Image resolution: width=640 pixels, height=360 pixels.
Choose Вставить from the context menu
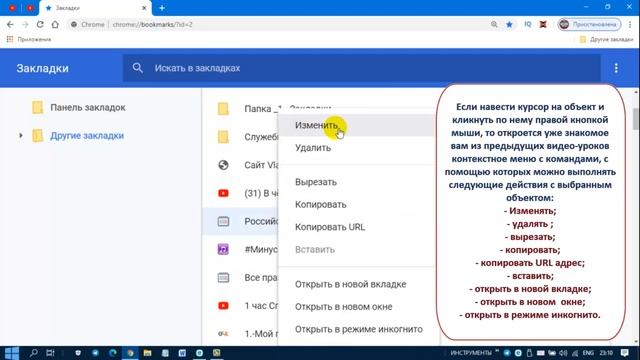click(x=356, y=249)
